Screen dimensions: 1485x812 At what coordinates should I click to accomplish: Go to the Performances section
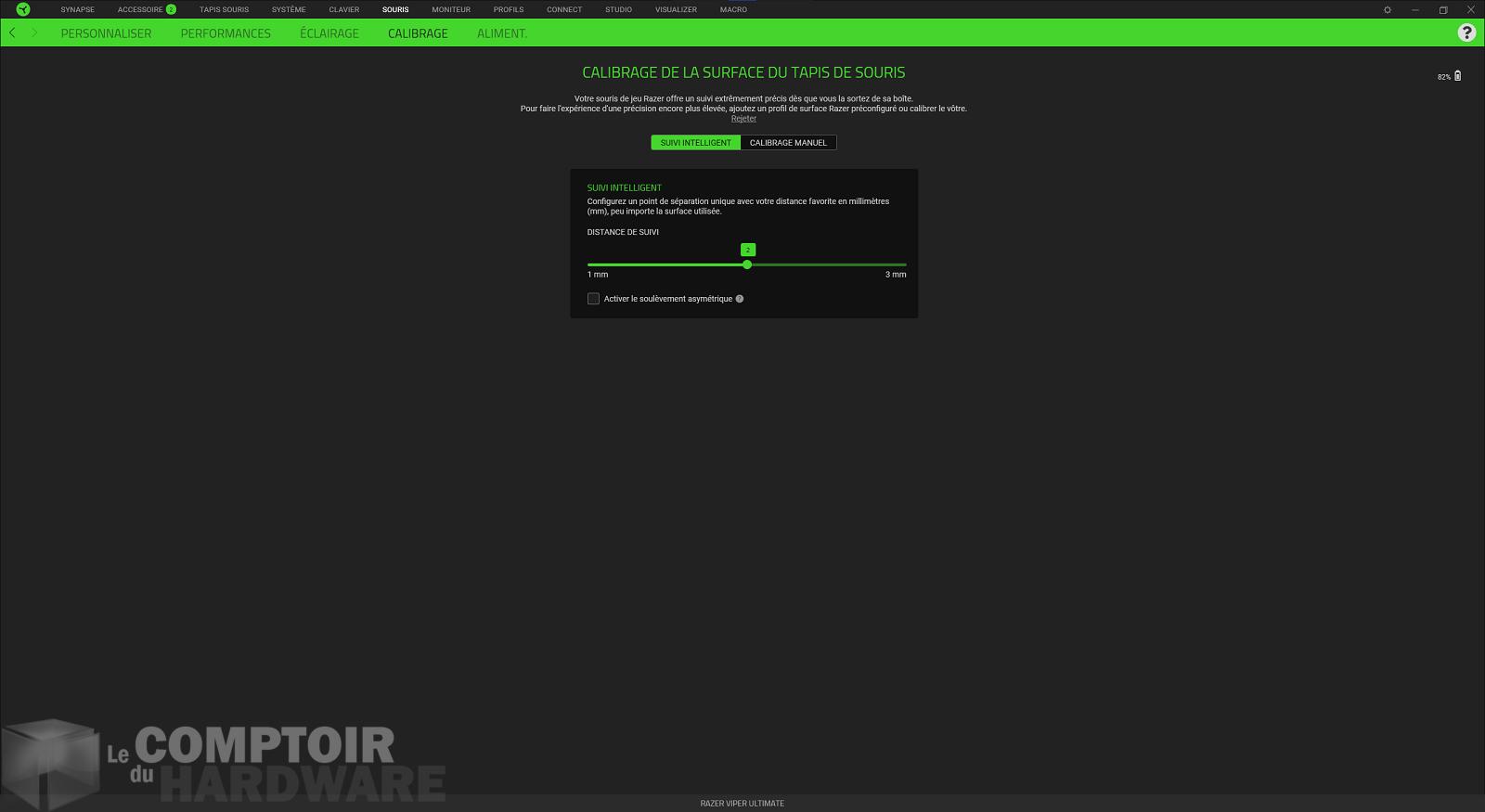pyautogui.click(x=226, y=33)
